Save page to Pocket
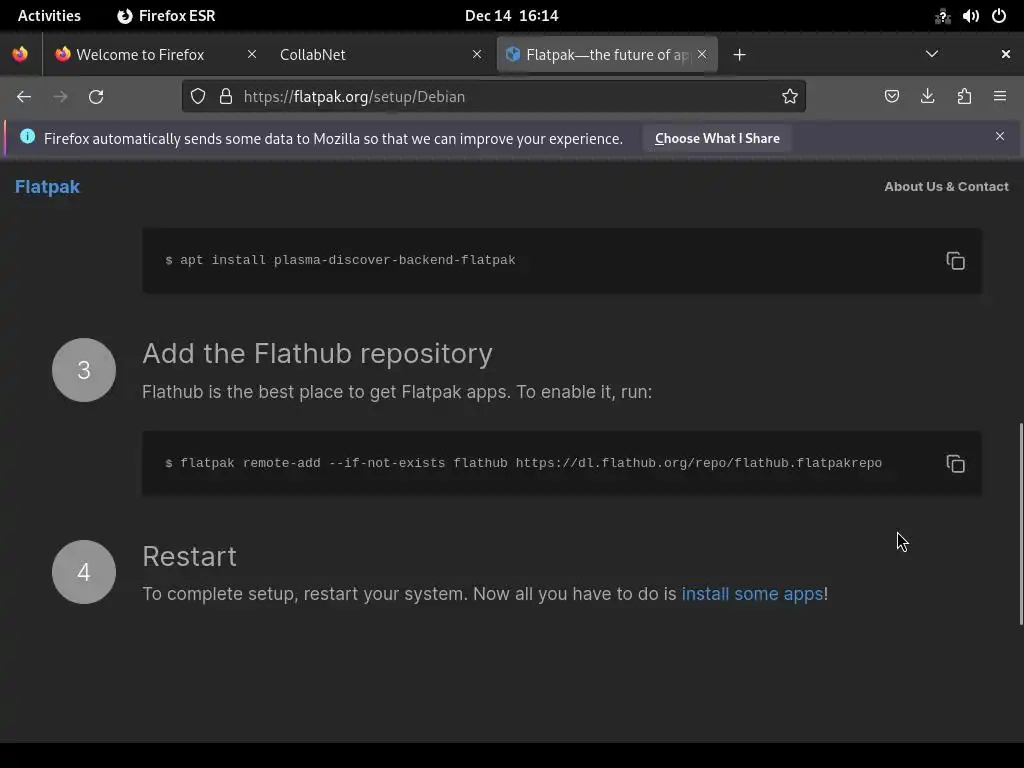The height and width of the screenshot is (768, 1024). coord(892,96)
